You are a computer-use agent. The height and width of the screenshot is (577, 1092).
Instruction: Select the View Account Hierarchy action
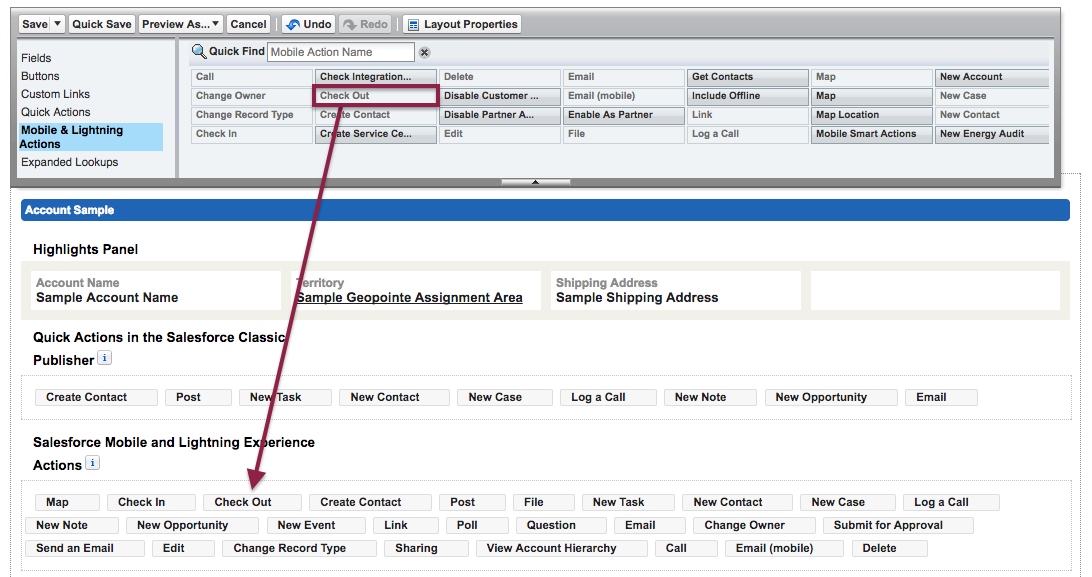point(561,548)
